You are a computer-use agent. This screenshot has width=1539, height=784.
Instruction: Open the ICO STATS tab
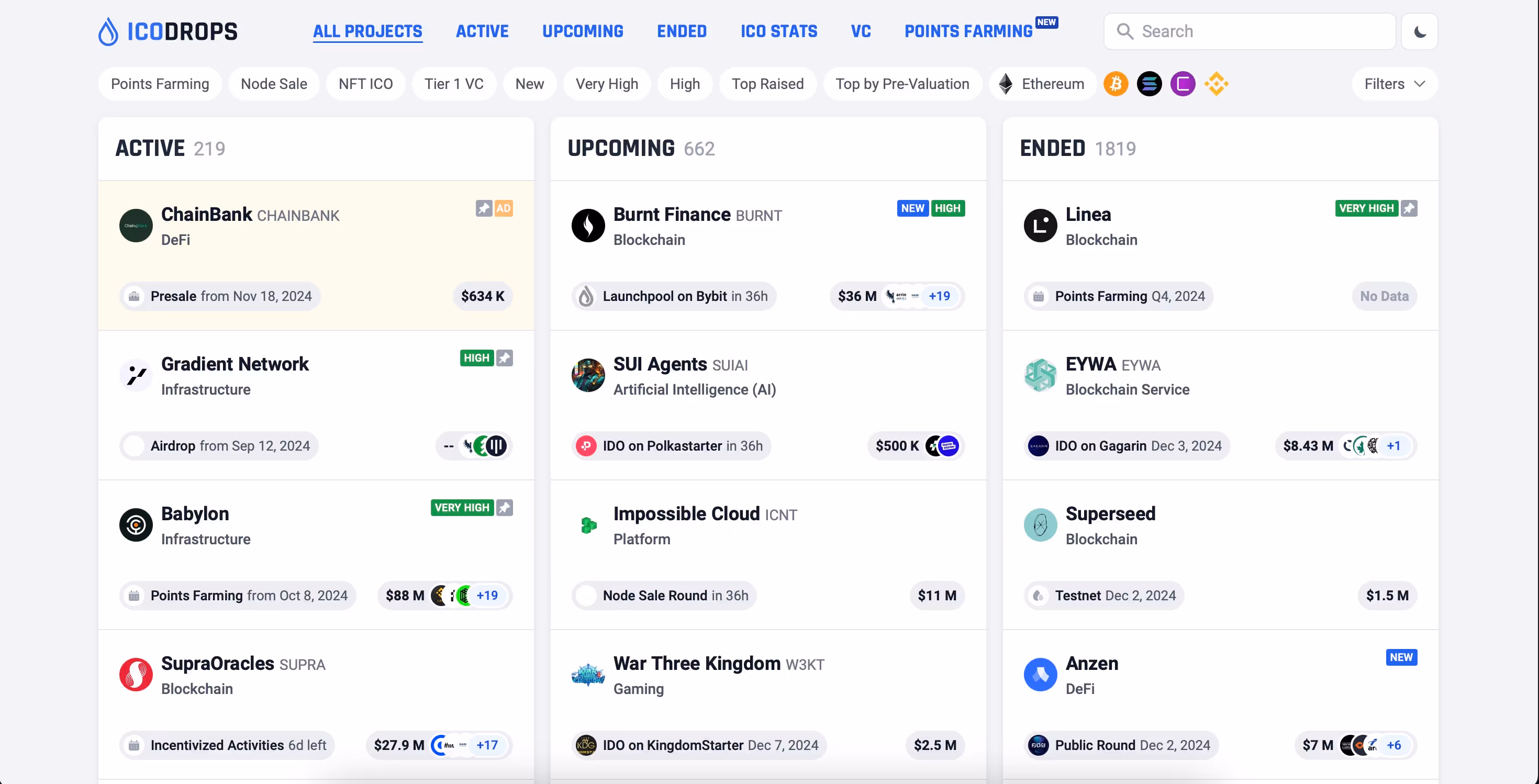coord(779,31)
